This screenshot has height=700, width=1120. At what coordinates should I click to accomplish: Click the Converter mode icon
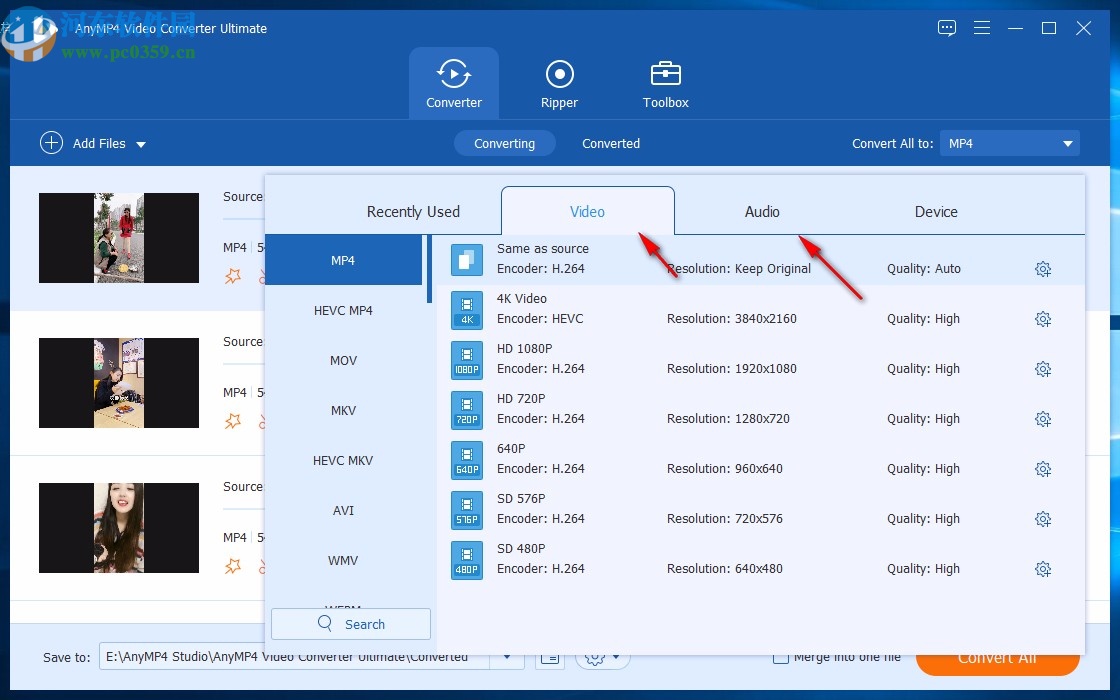click(x=453, y=75)
